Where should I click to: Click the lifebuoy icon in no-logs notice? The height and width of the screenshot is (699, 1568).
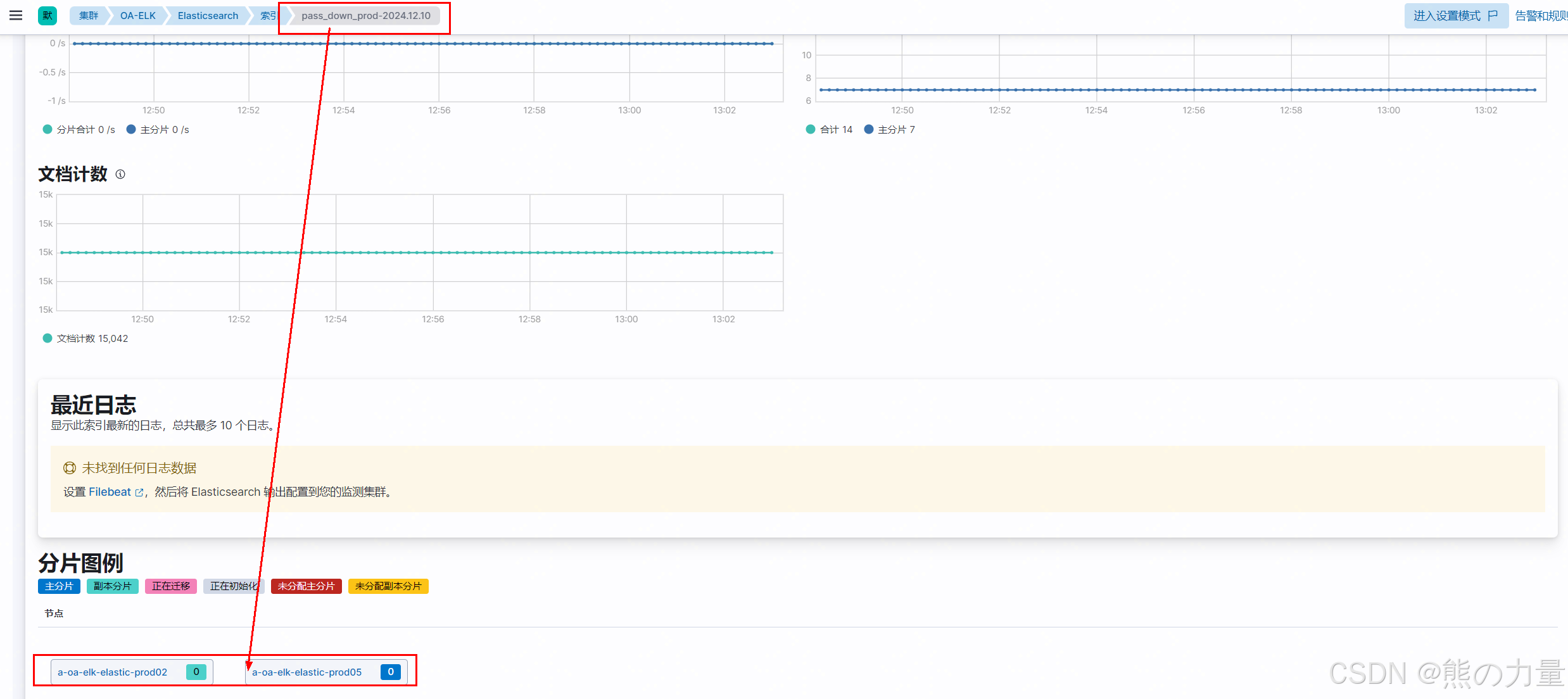[x=69, y=468]
